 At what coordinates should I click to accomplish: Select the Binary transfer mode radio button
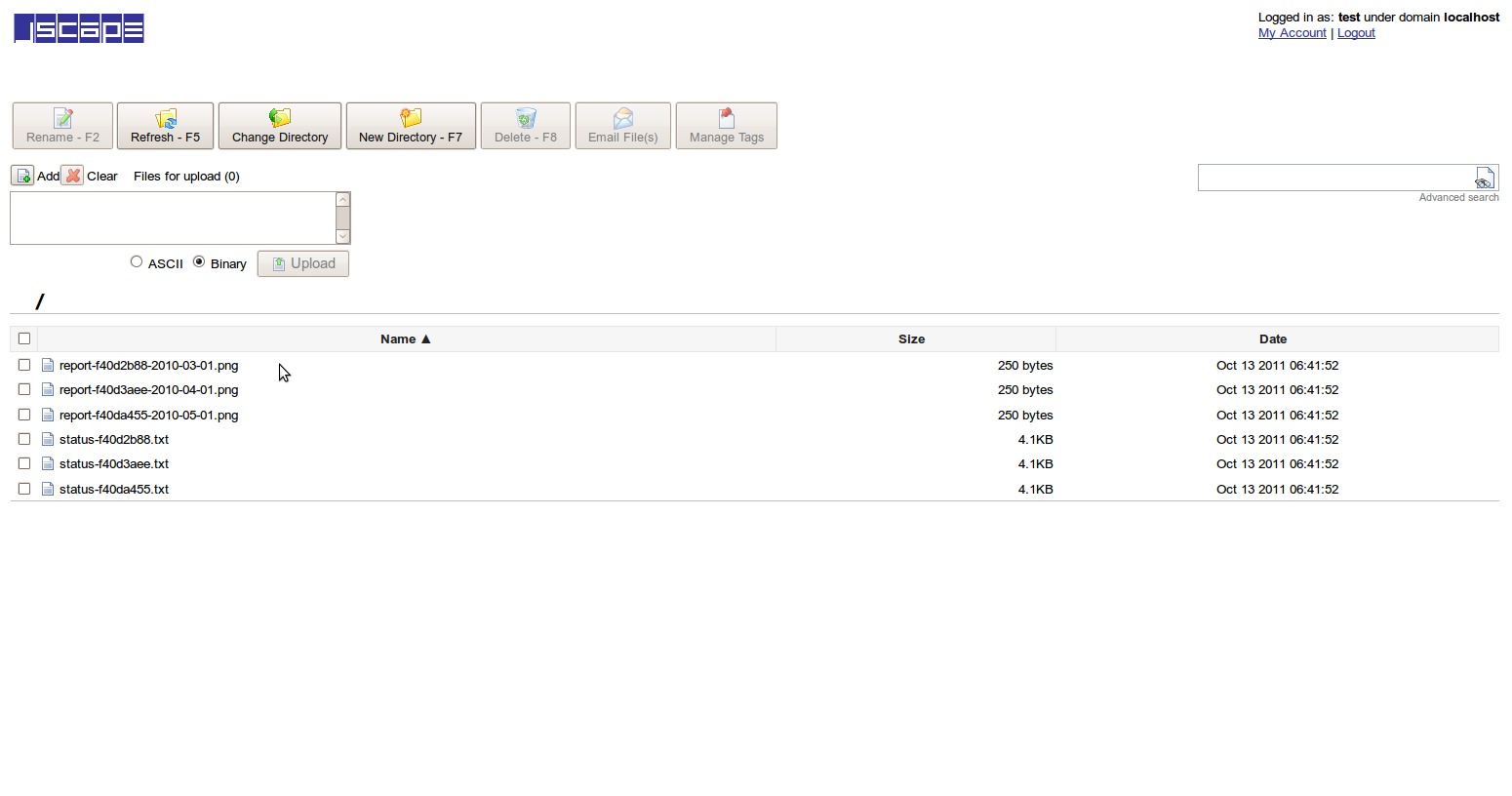(199, 261)
